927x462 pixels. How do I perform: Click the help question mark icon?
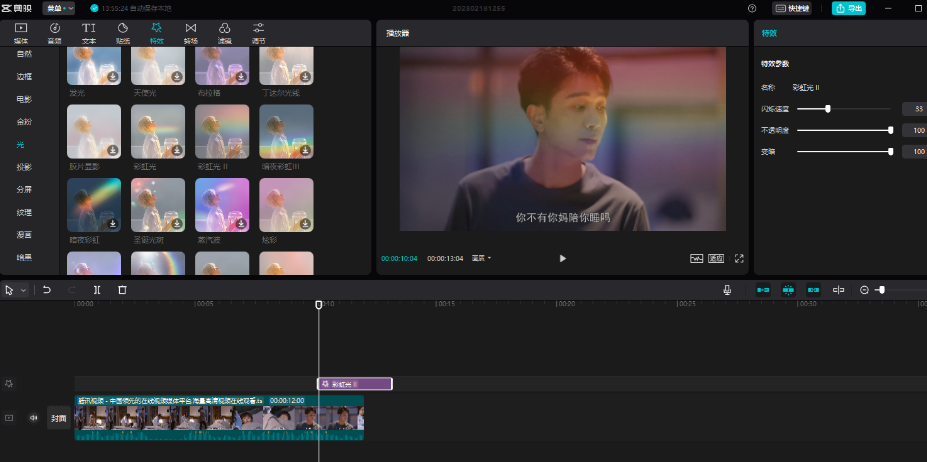[752, 8]
